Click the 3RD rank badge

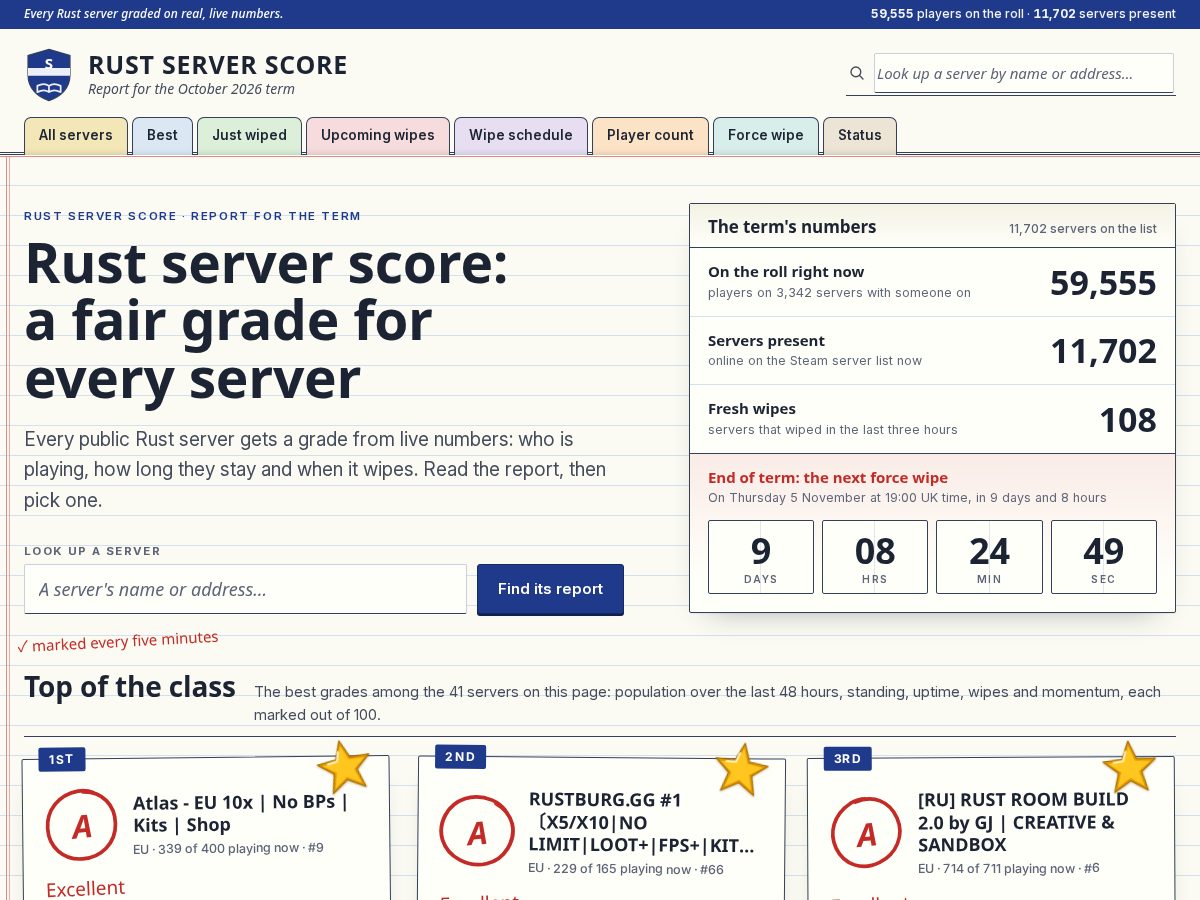tap(847, 759)
